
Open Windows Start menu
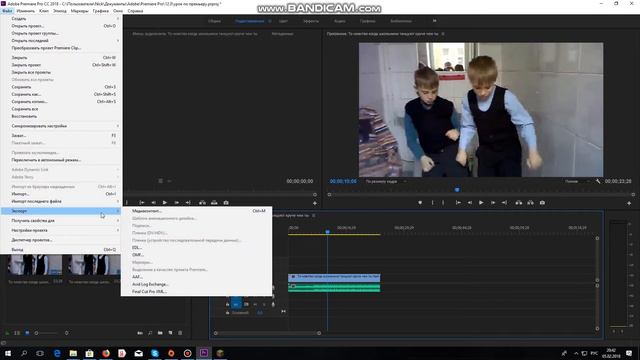tap(8, 353)
